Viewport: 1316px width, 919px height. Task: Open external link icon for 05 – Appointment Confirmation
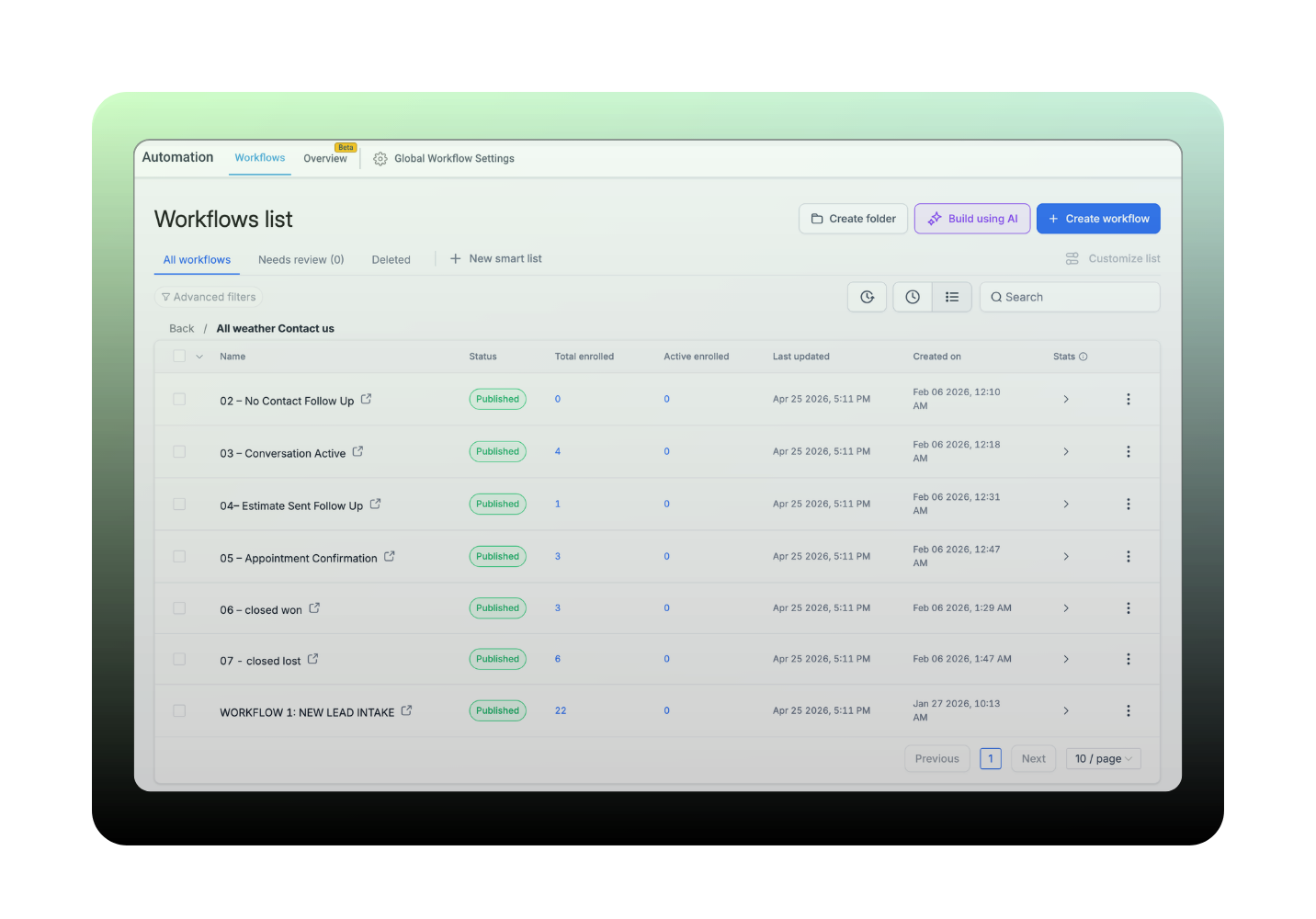390,556
